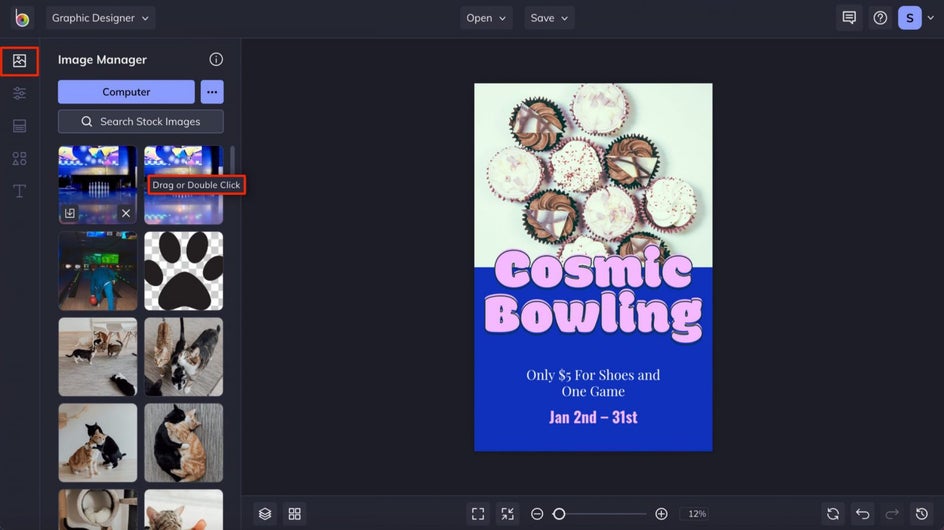Expand the Open menu

tap(486, 18)
